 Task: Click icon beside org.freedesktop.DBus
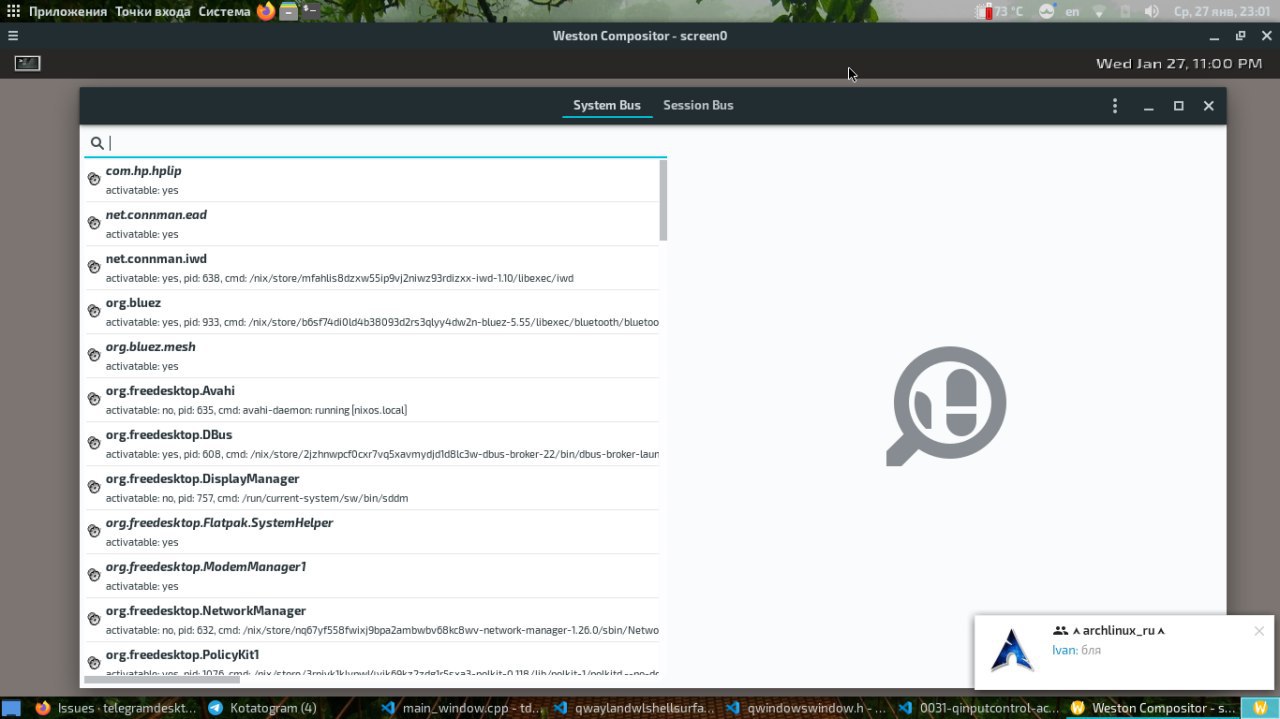(94, 443)
